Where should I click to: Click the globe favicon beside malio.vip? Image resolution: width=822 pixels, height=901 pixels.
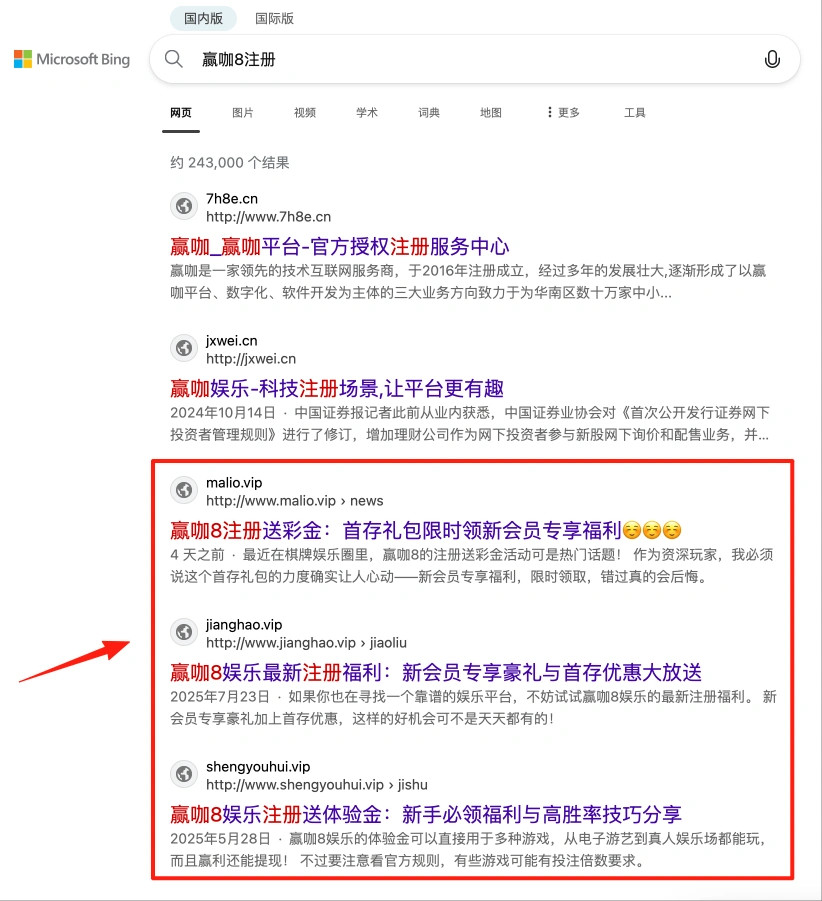pos(183,490)
